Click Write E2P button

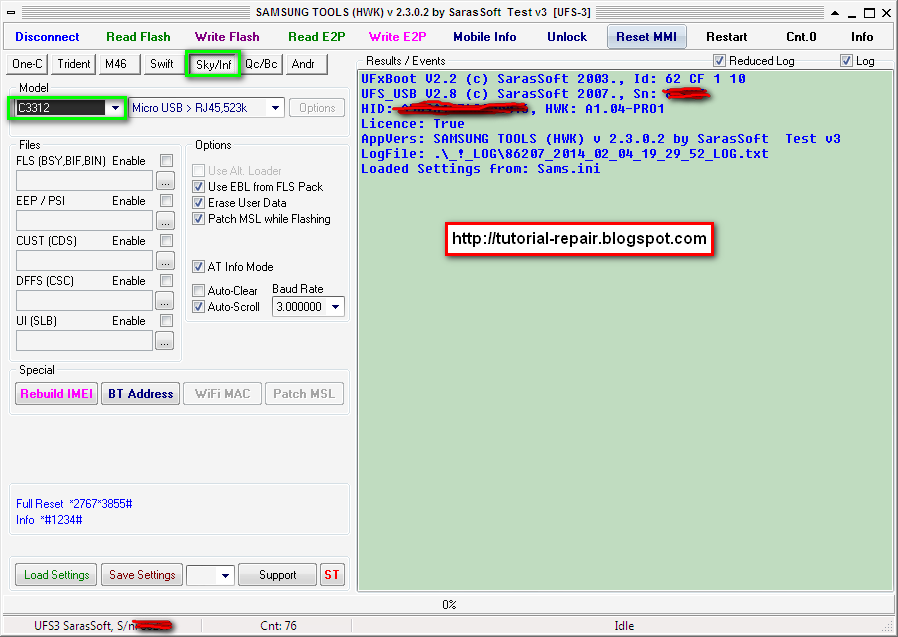pyautogui.click(x=397, y=37)
